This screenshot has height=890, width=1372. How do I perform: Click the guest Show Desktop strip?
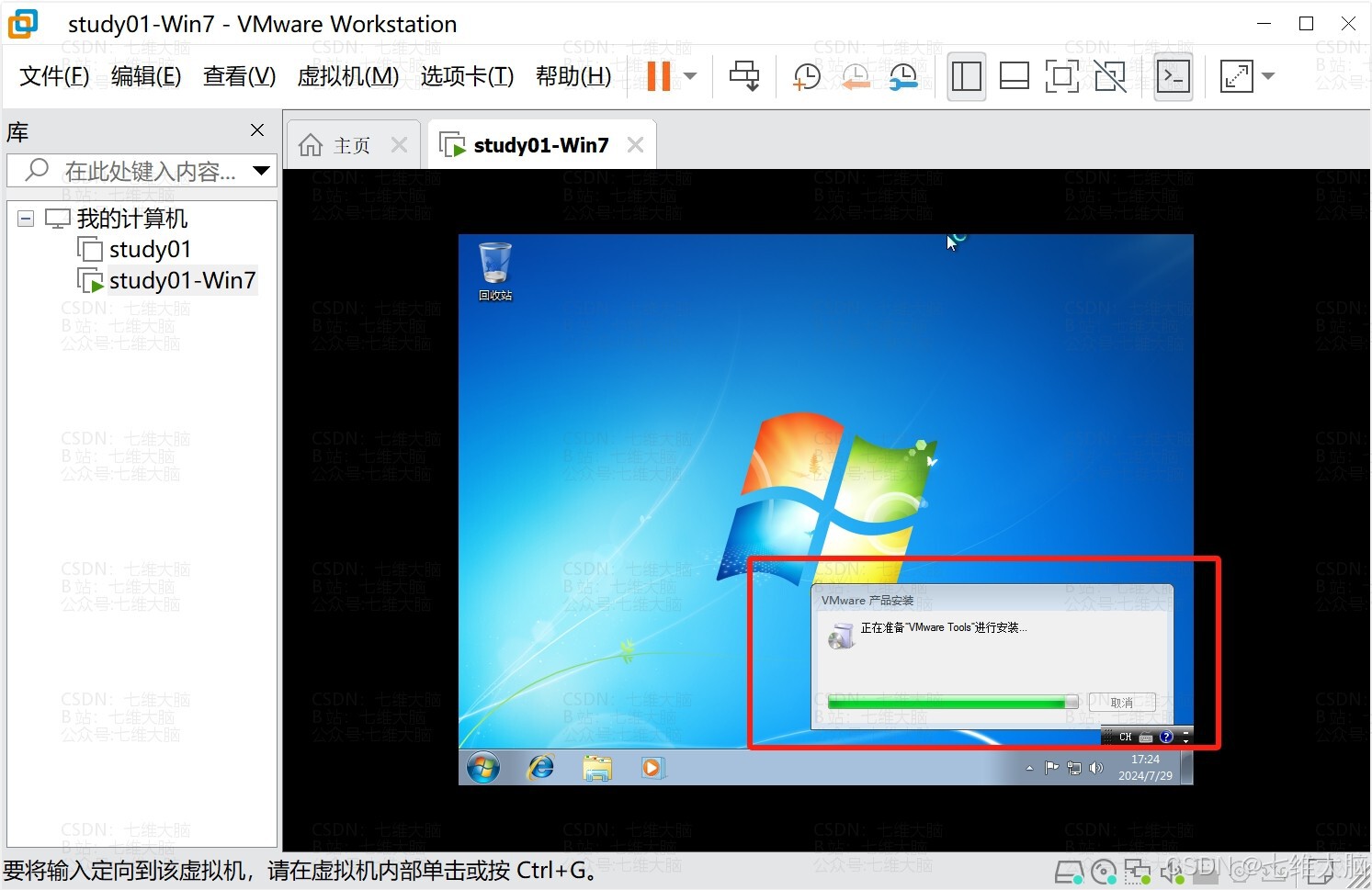coord(1186,767)
